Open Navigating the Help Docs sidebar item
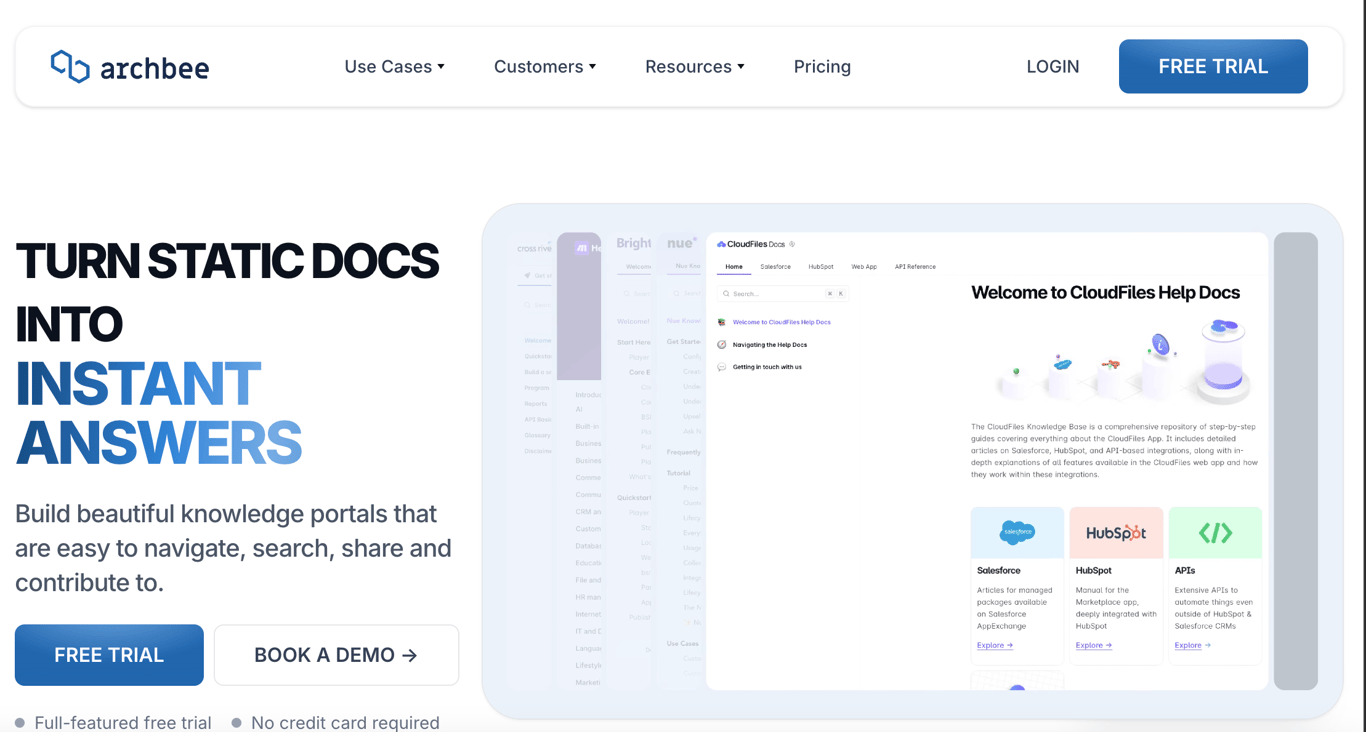1366x732 pixels. click(x=770, y=345)
